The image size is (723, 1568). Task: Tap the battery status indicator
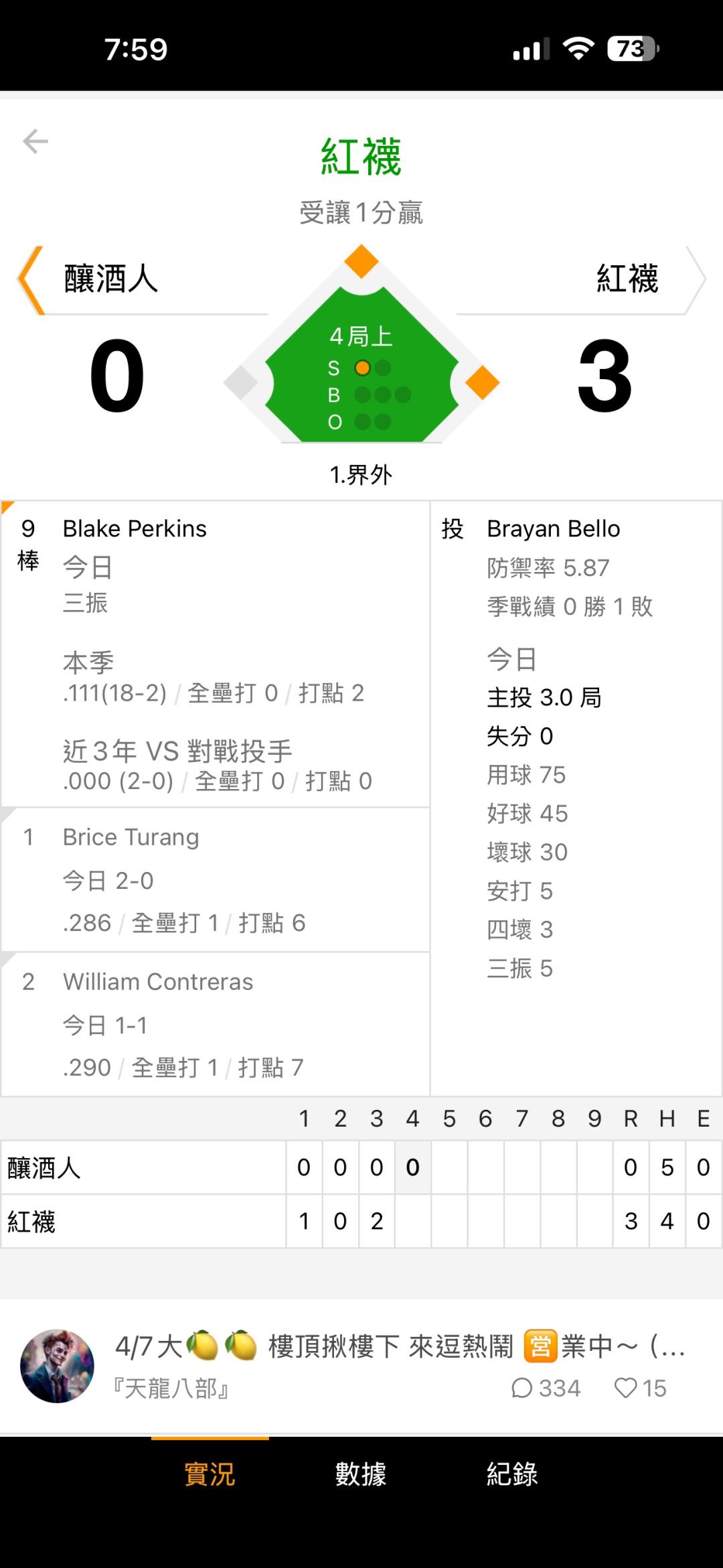pyautogui.click(x=632, y=49)
